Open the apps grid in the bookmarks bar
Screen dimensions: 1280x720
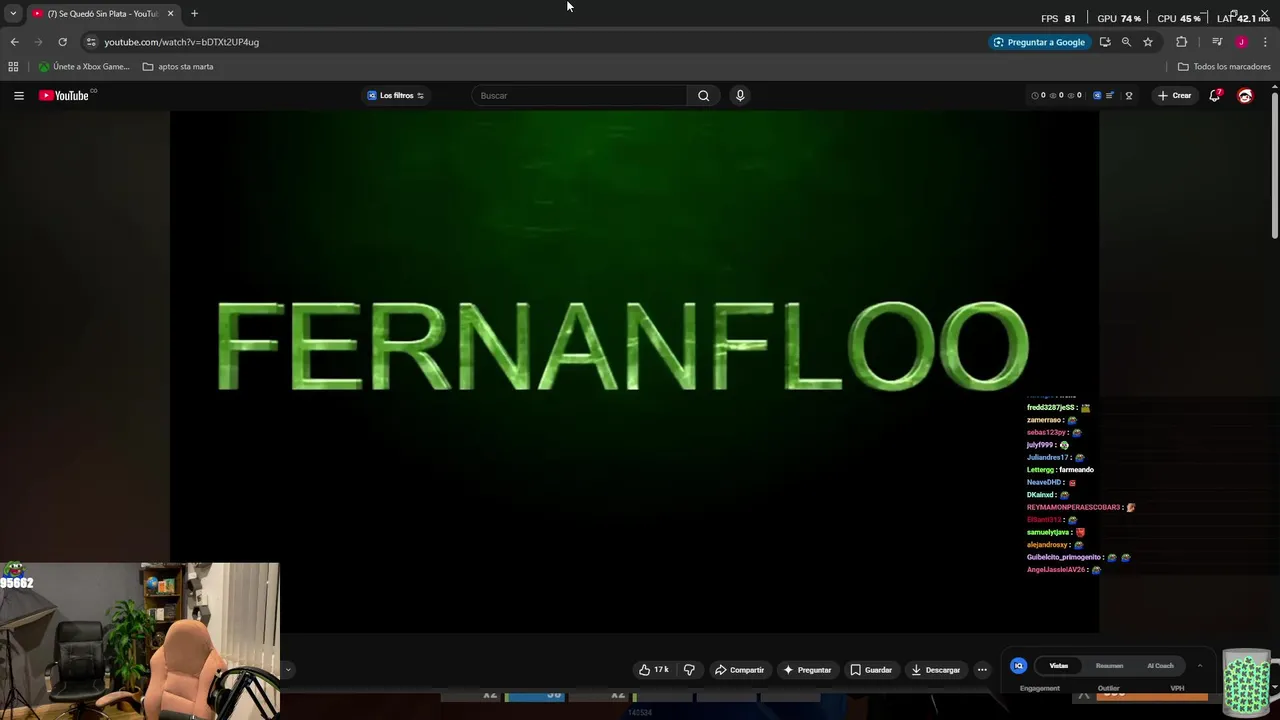click(13, 67)
